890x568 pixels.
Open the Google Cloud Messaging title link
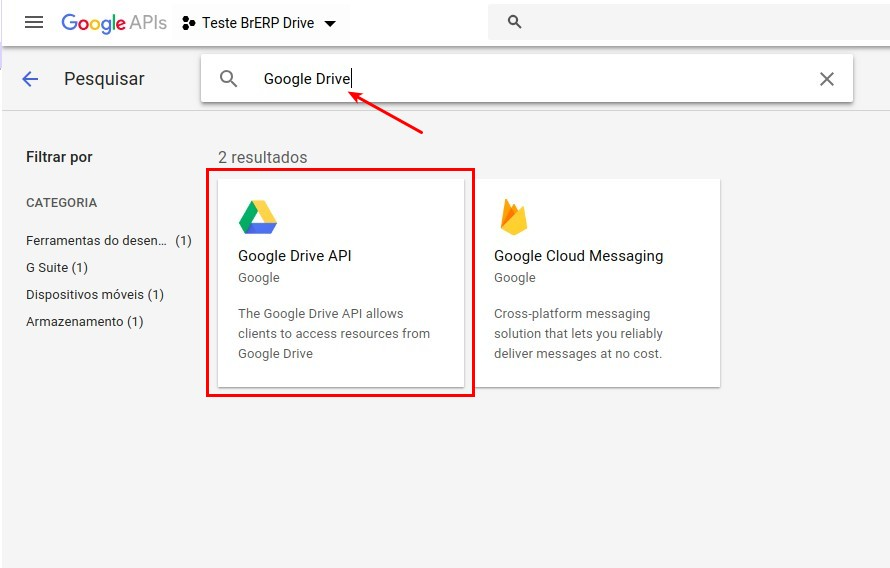pos(578,256)
